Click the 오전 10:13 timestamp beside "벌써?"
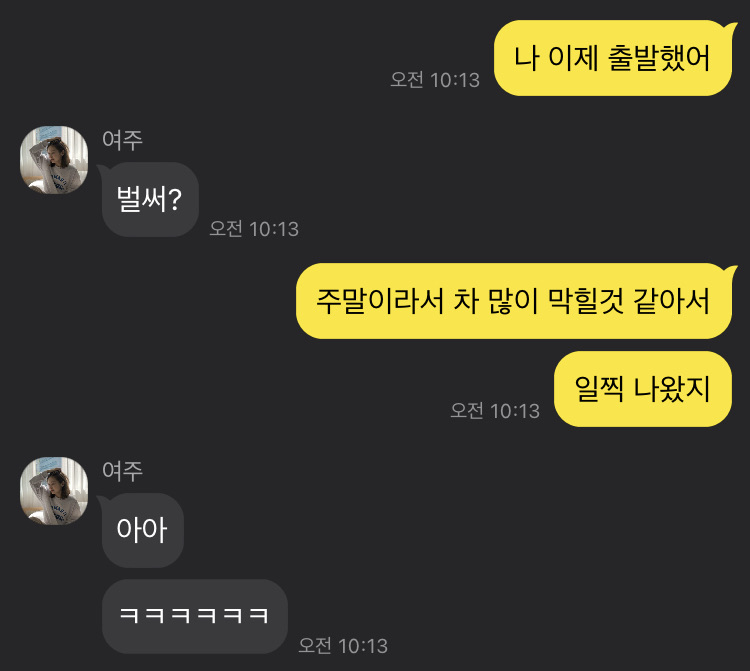This screenshot has height=671, width=750. pos(254,229)
